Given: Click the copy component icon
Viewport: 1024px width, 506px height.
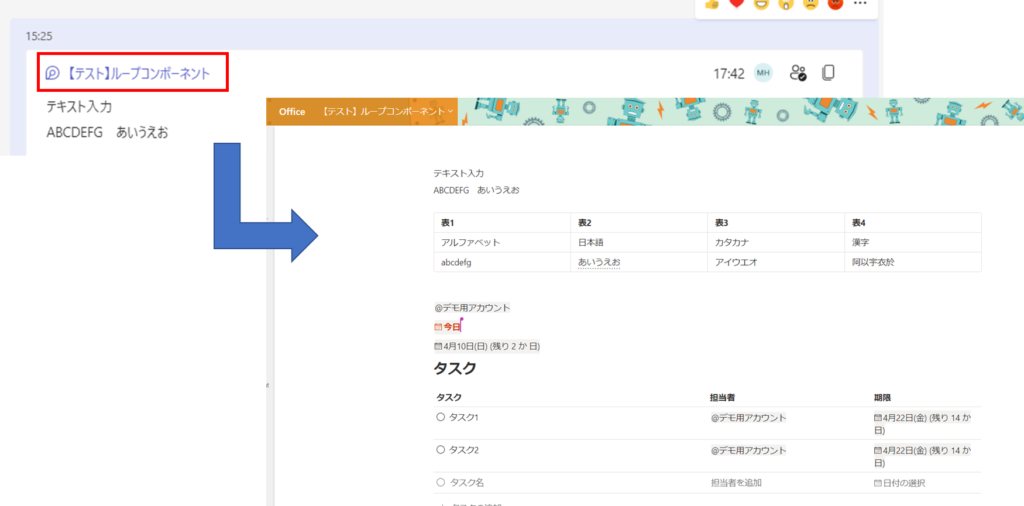Looking at the screenshot, I should 828,73.
